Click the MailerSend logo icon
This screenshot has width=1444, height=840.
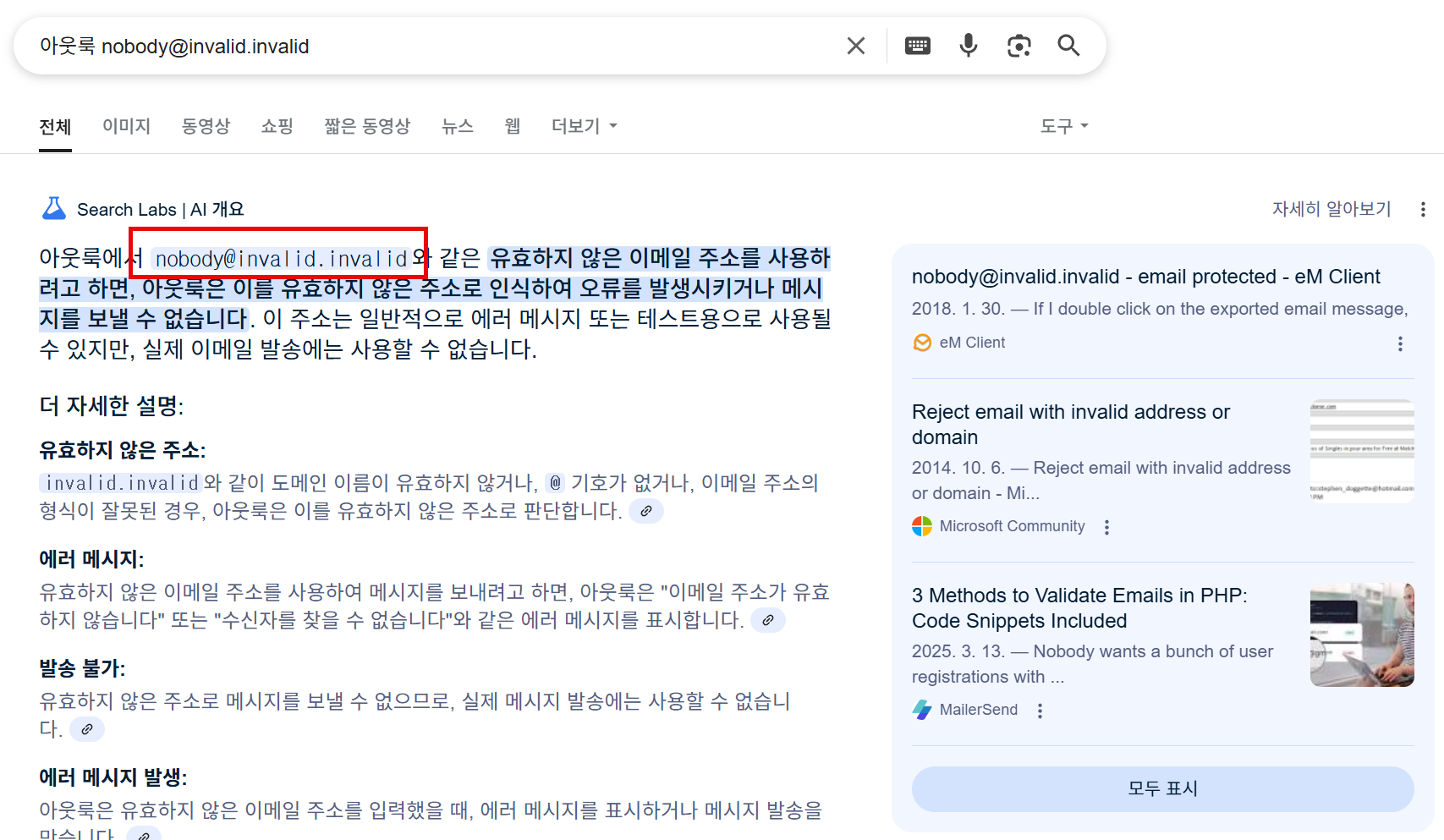(922, 710)
